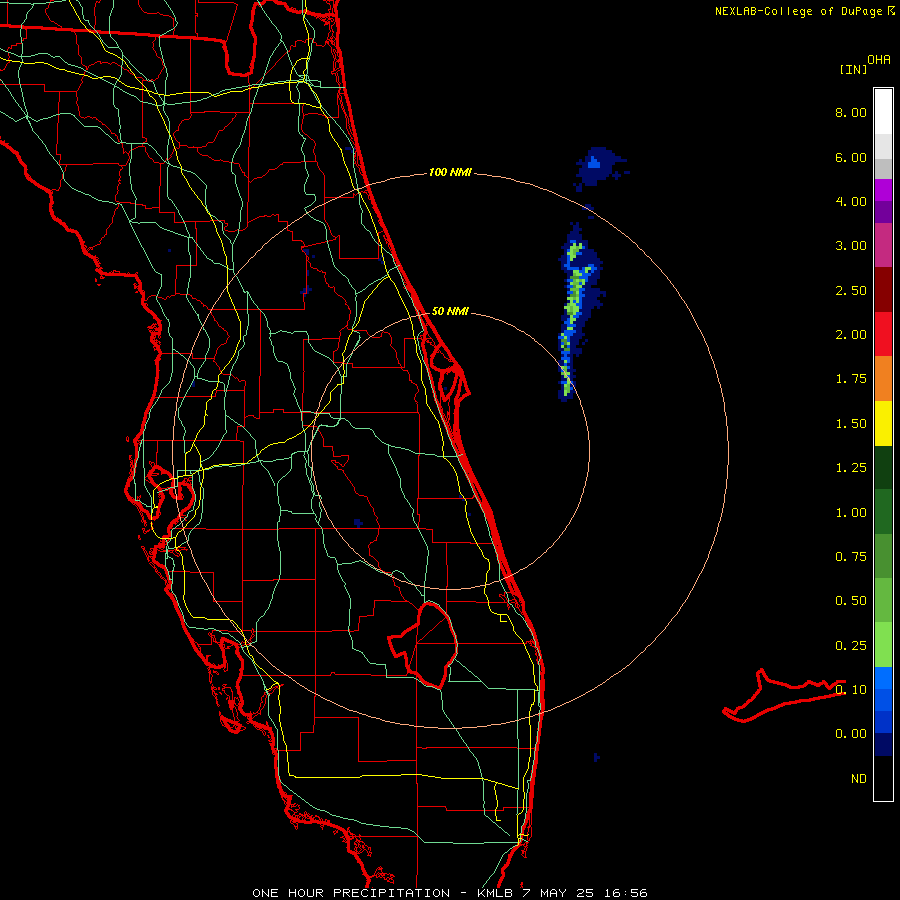Click the 0.25 legend value
The width and height of the screenshot is (900, 900).
point(851,646)
